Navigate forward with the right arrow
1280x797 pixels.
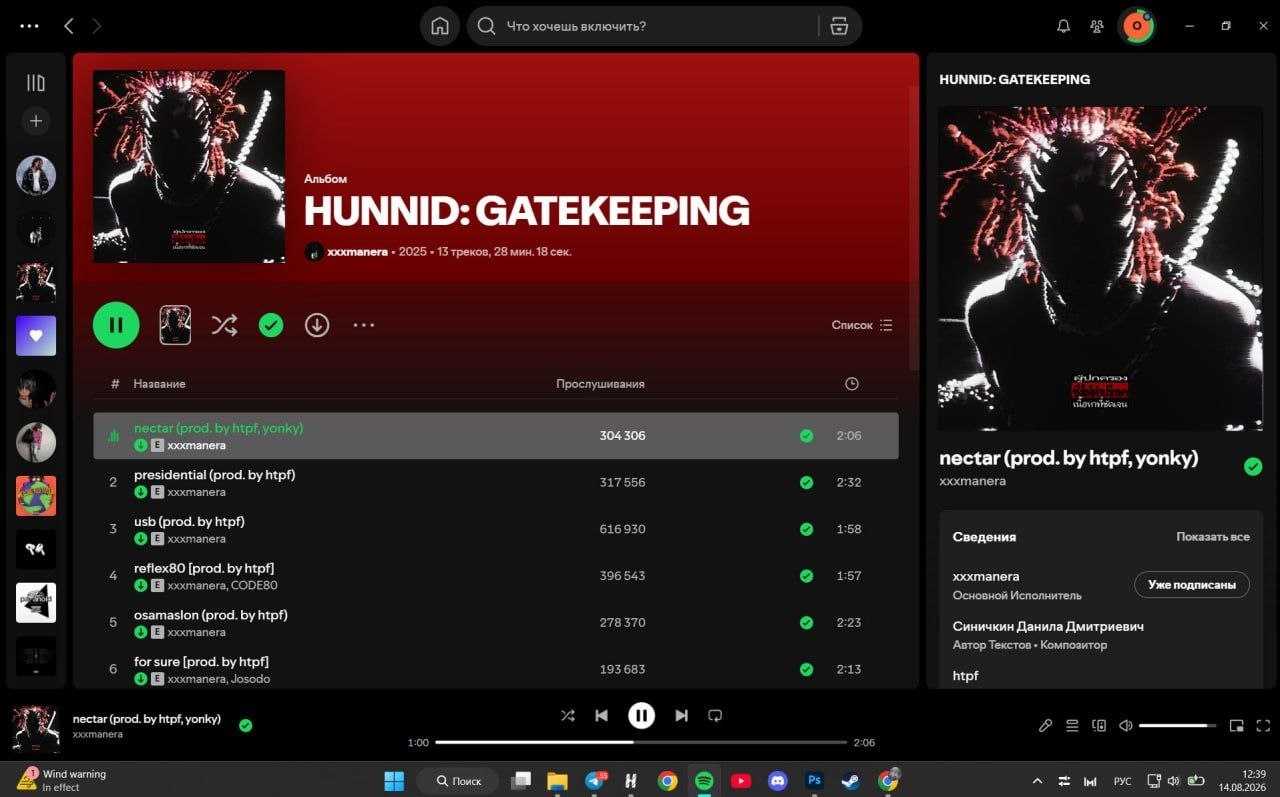[97, 26]
